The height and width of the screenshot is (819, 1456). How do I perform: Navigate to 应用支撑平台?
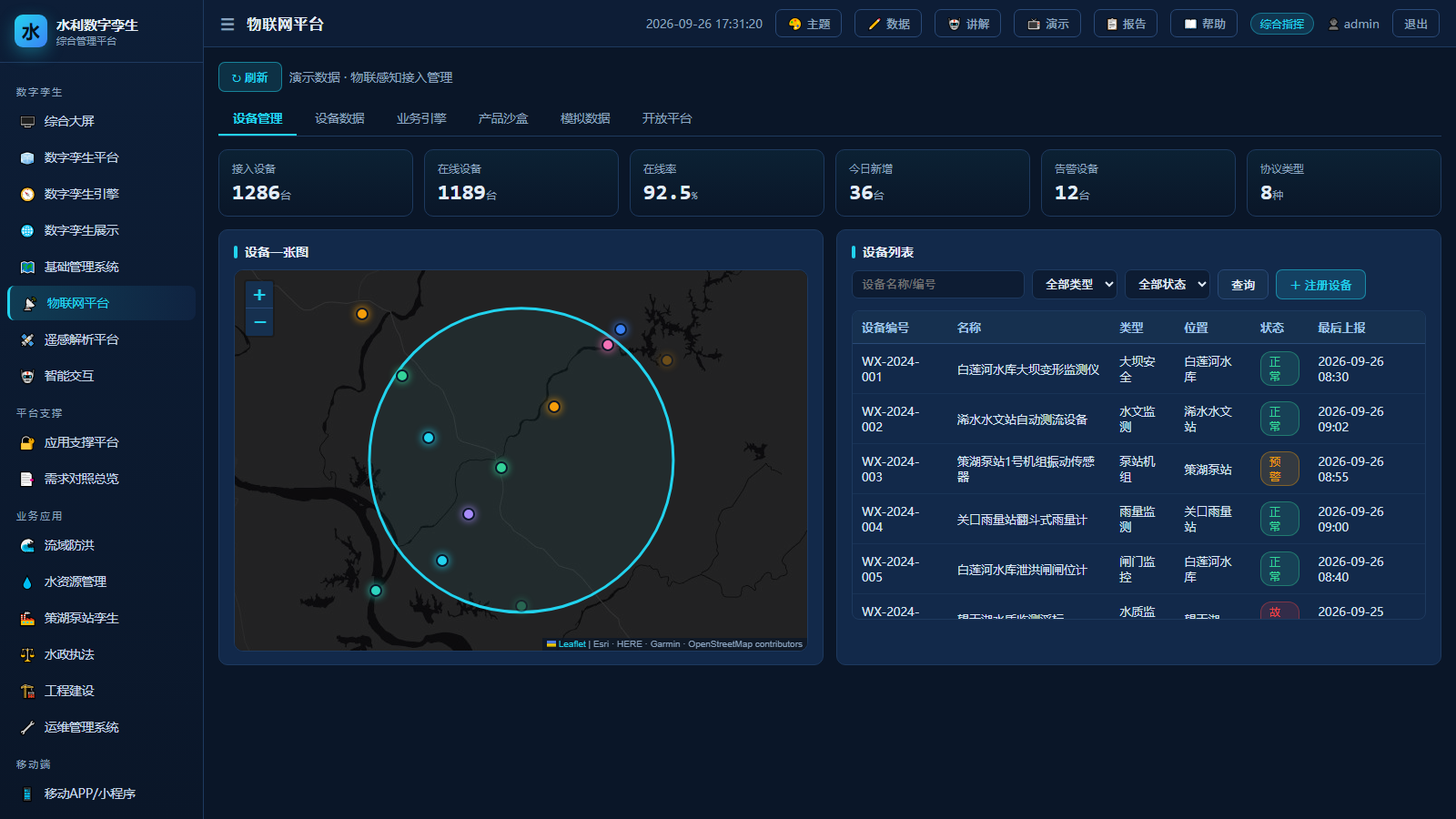pos(101,442)
